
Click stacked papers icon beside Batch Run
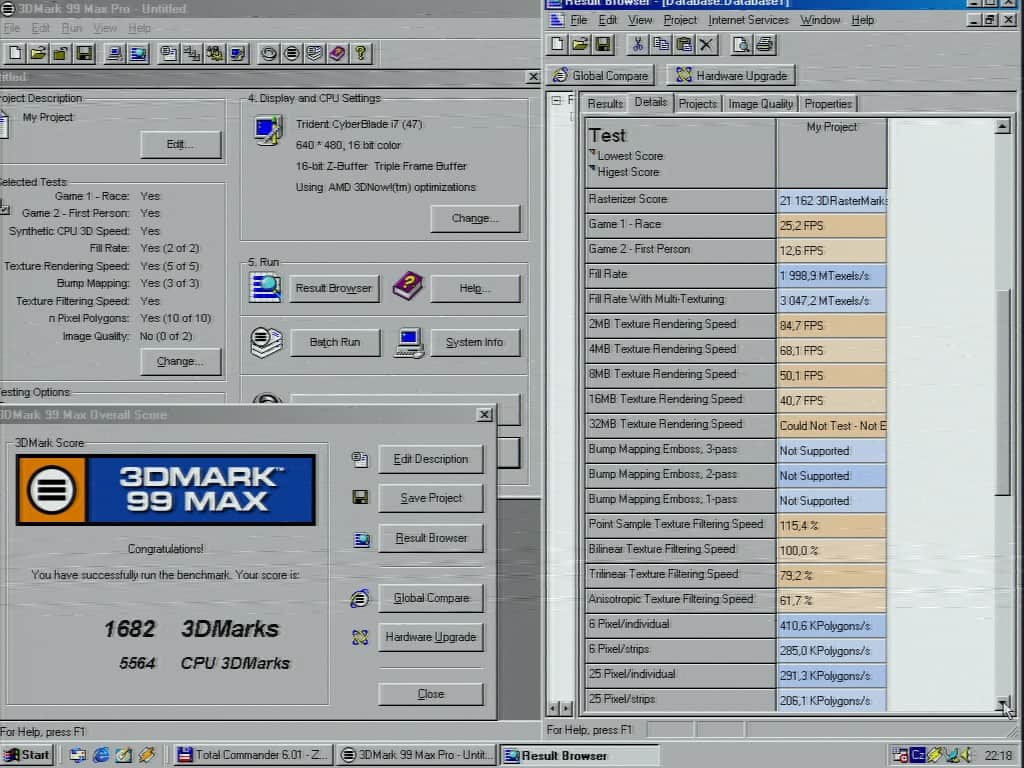coord(266,342)
